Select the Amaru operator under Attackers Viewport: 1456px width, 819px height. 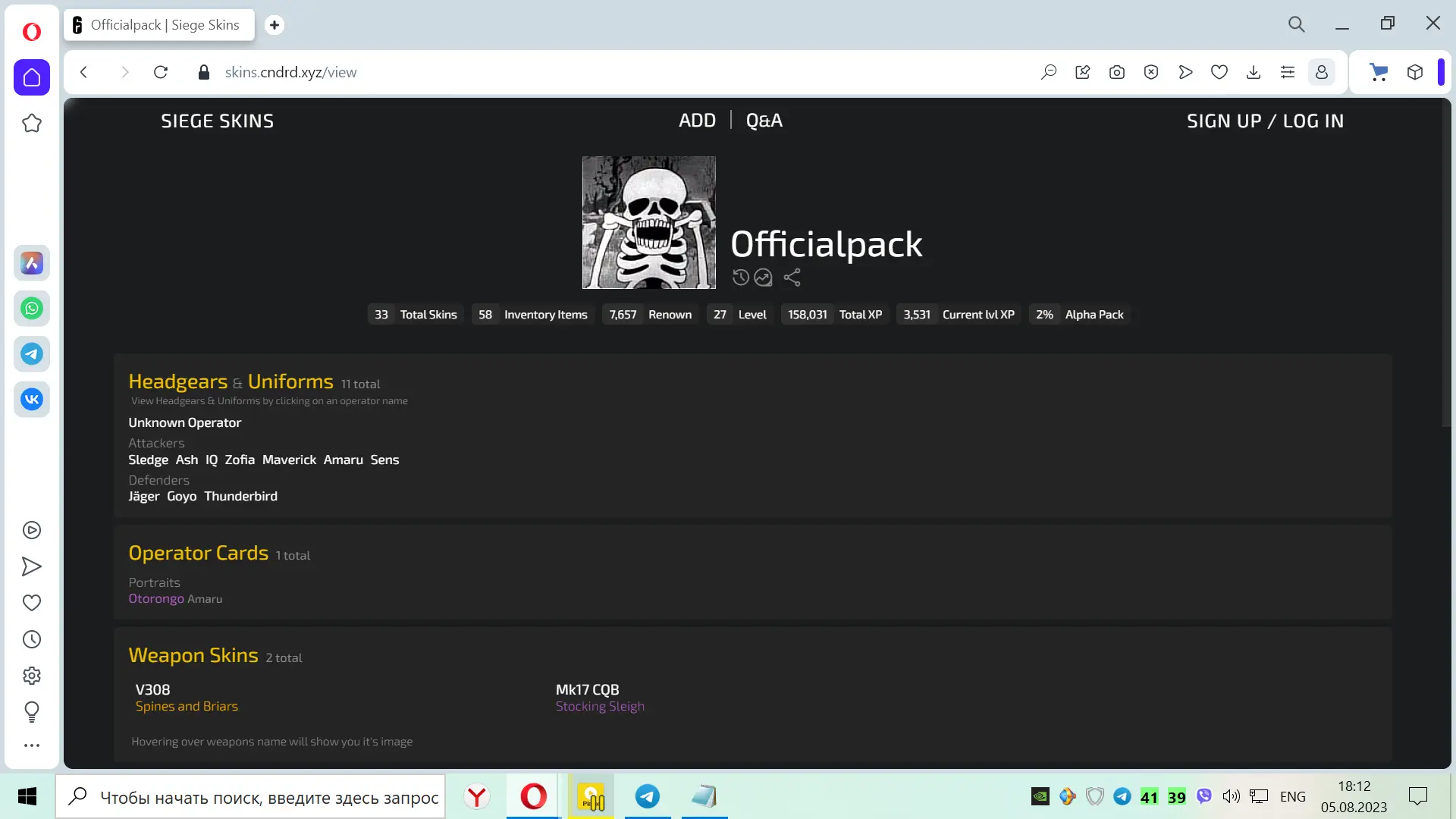[343, 460]
